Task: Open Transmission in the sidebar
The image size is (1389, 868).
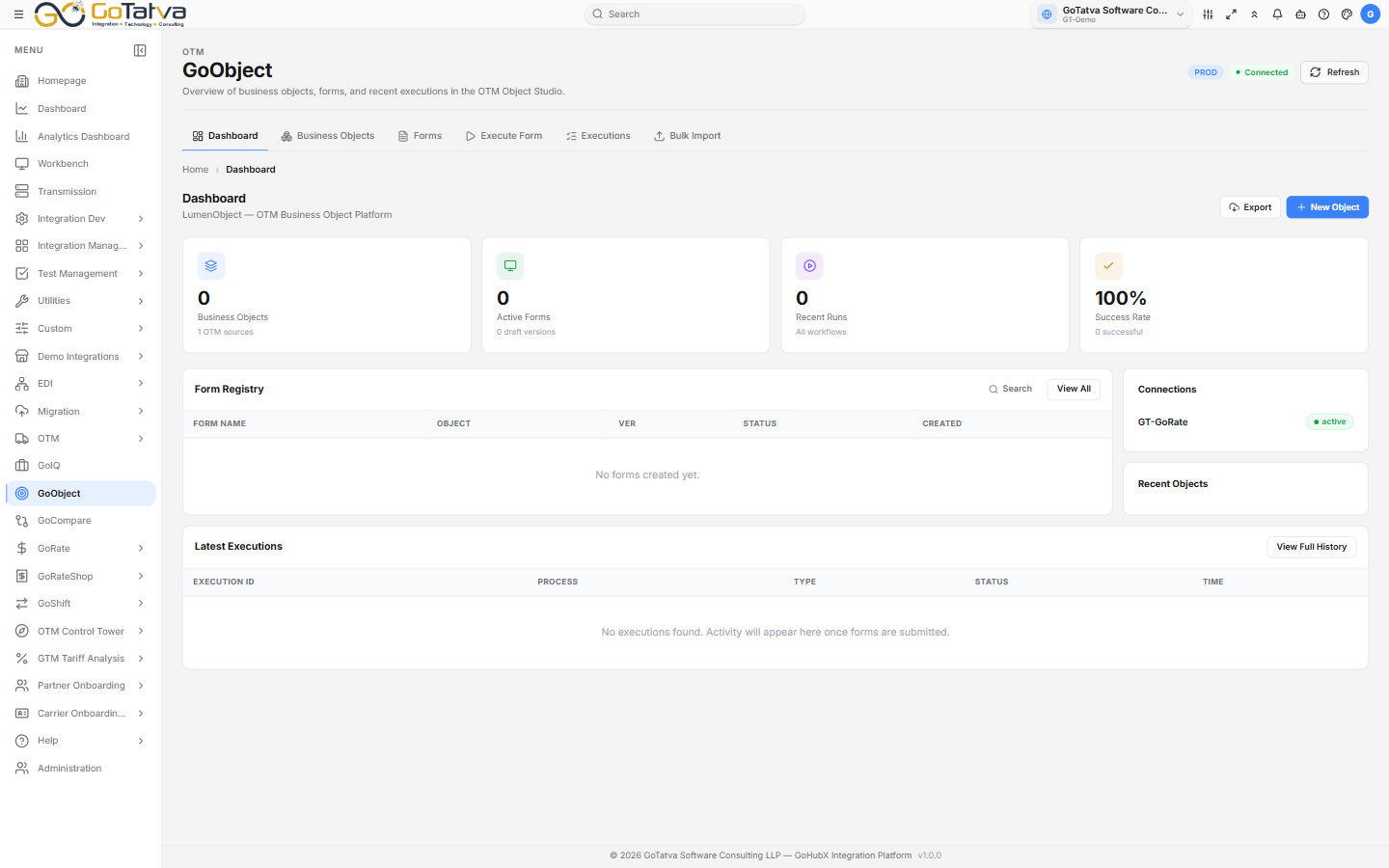Action: pyautogui.click(x=80, y=192)
